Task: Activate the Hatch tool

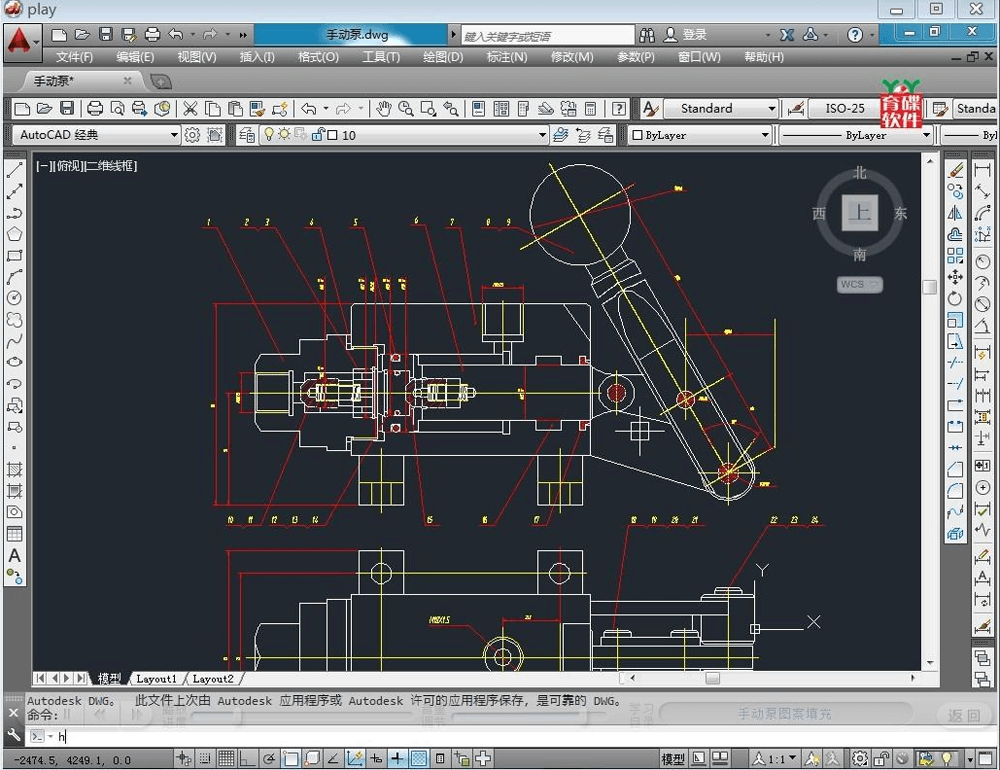Action: [14, 469]
